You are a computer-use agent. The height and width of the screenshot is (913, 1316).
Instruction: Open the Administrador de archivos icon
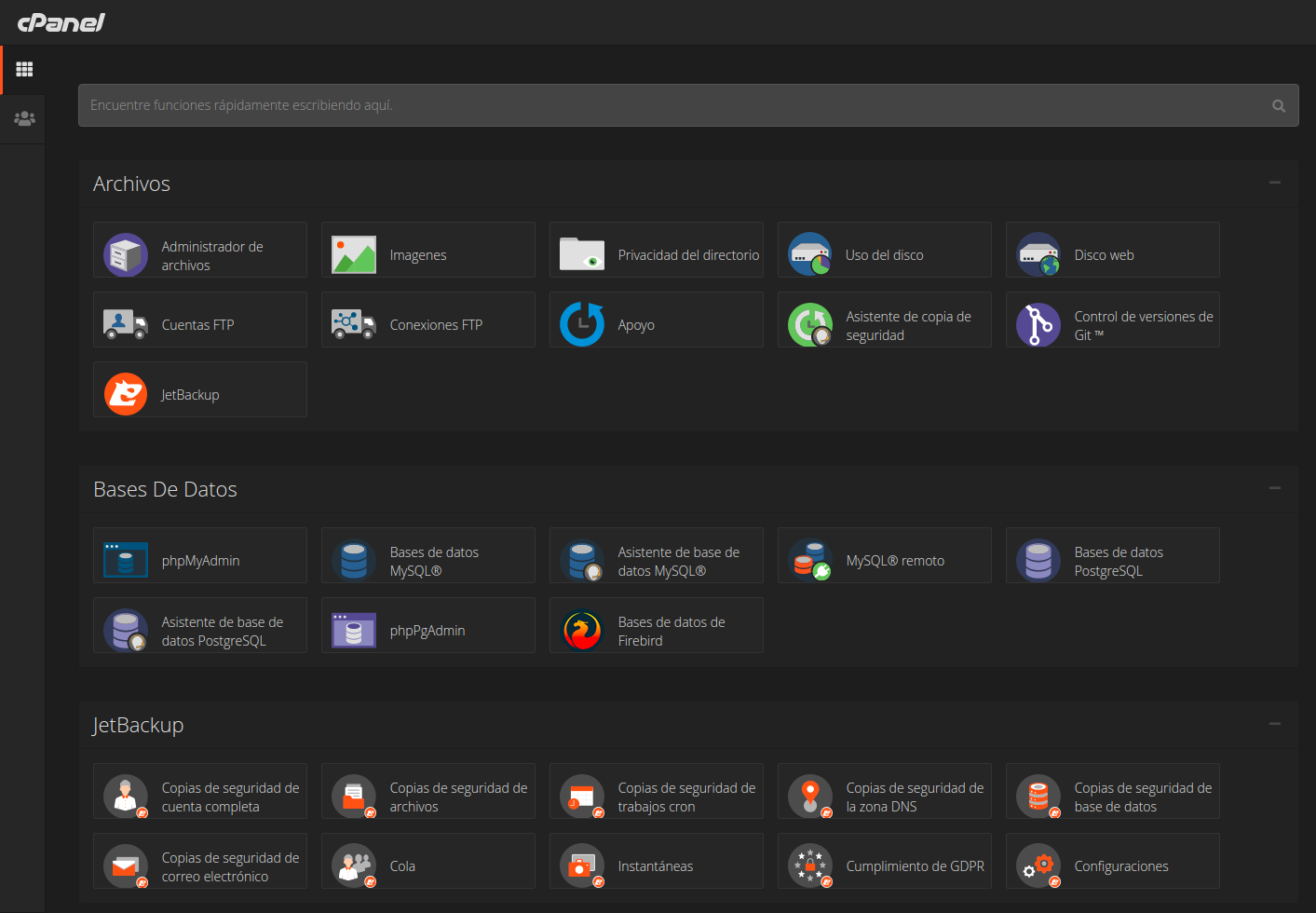tap(126, 255)
